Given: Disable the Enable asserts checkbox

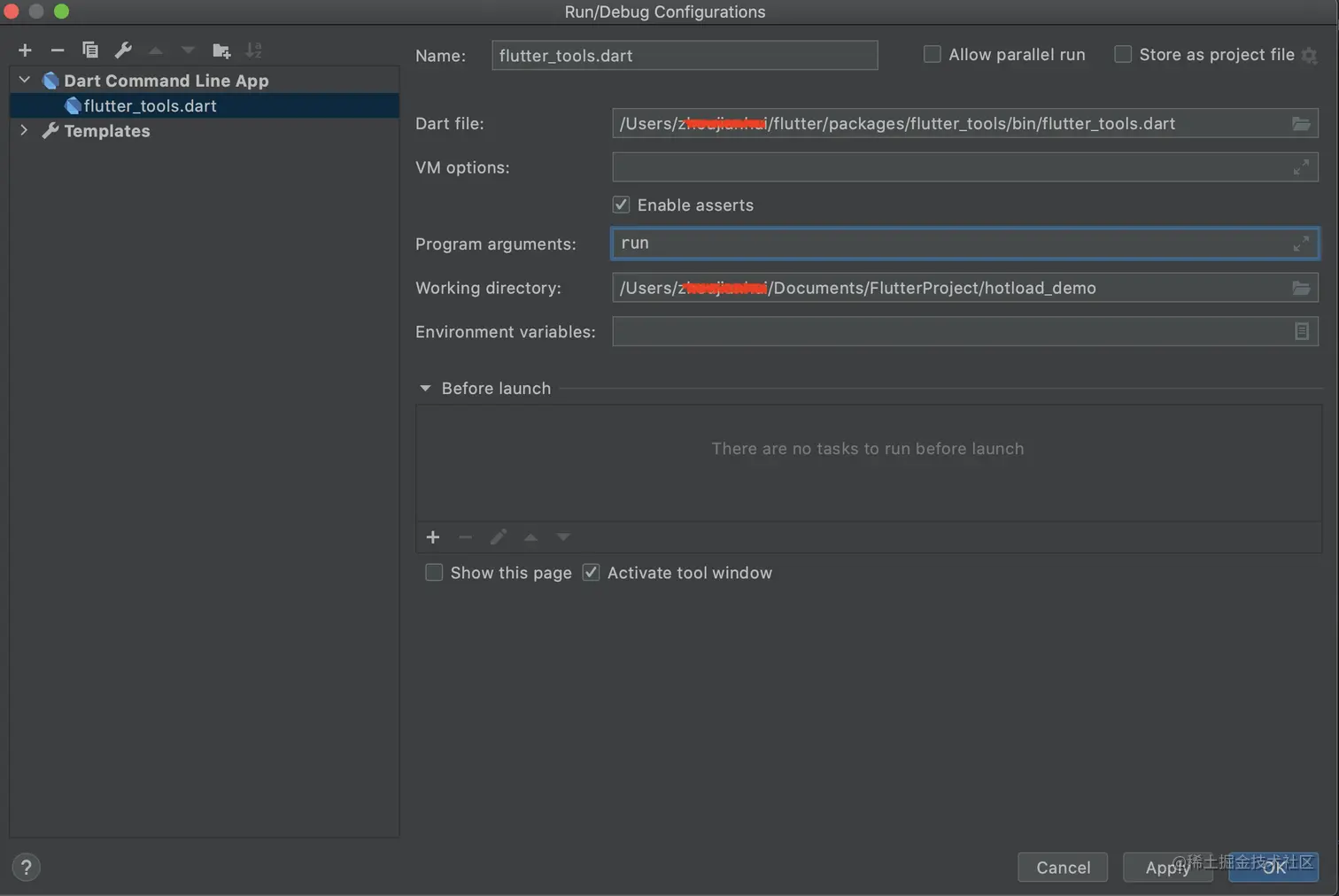Looking at the screenshot, I should tap(622, 205).
